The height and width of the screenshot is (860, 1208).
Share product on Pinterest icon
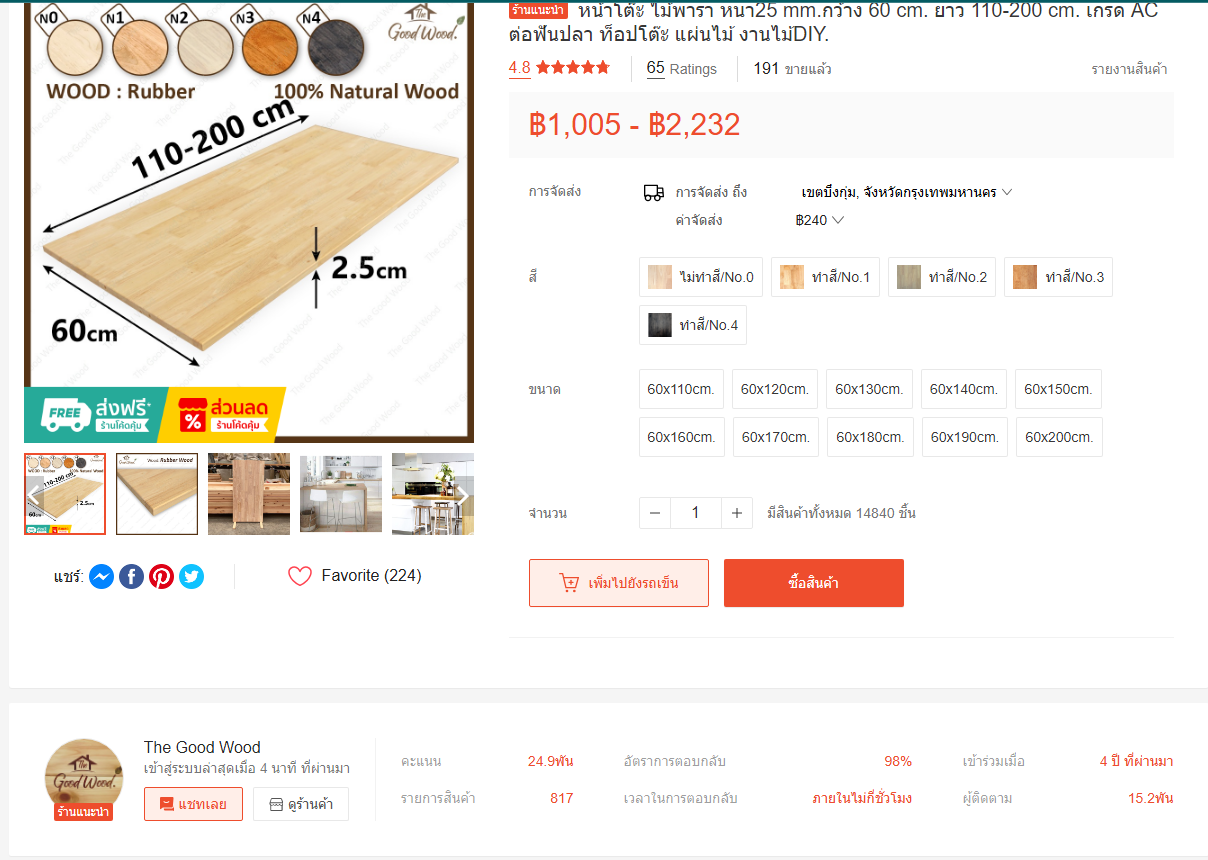pyautogui.click(x=161, y=576)
